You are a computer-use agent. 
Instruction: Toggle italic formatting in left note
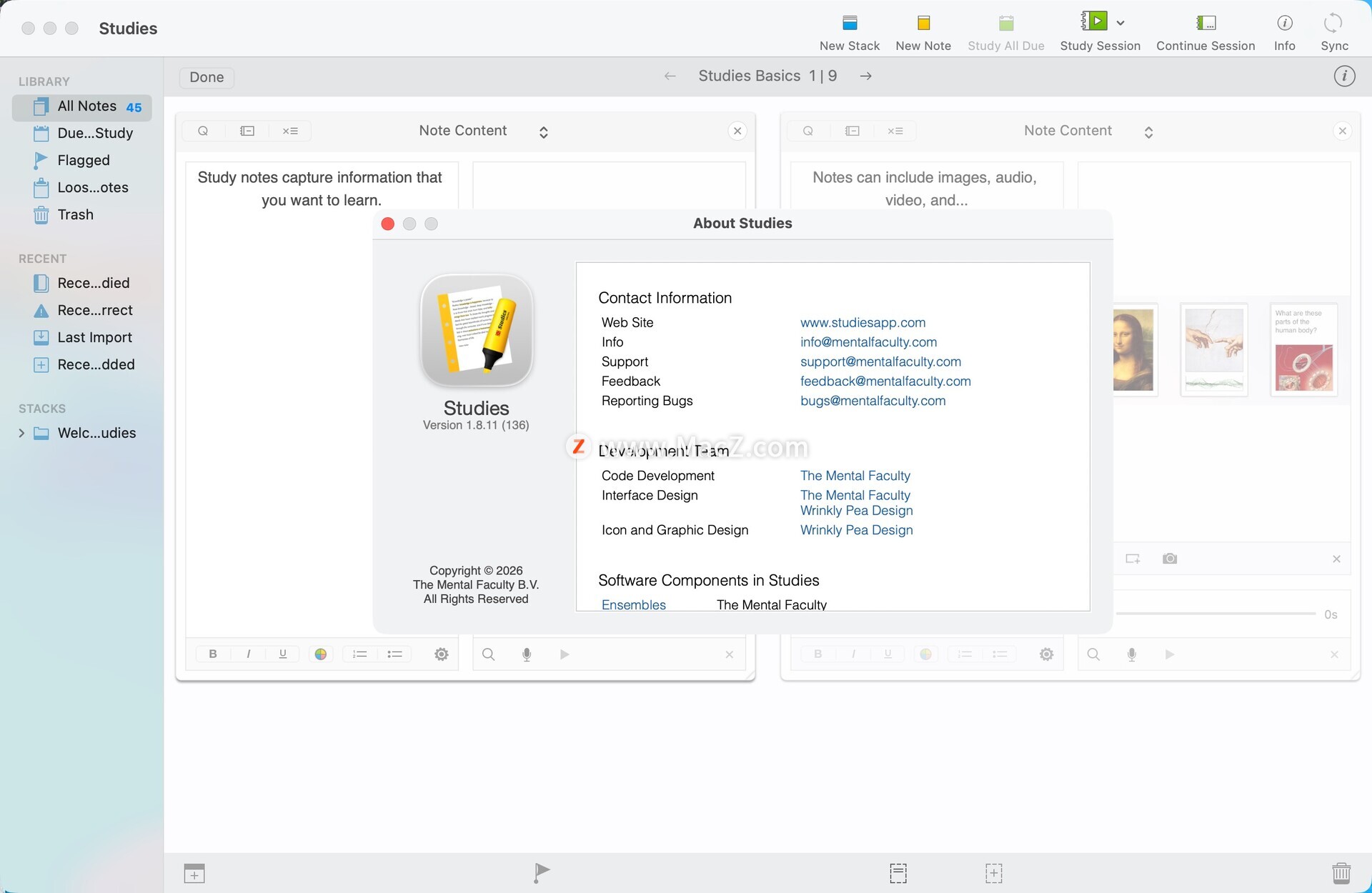248,654
